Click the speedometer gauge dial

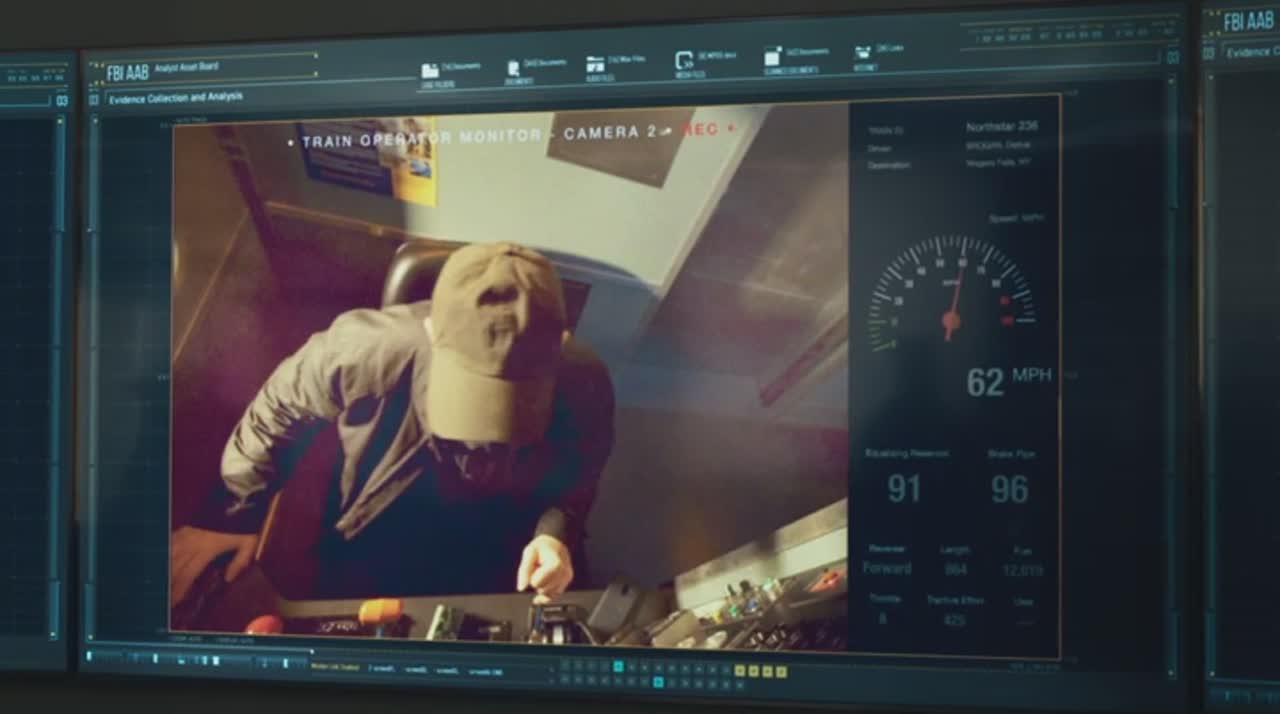pos(951,295)
